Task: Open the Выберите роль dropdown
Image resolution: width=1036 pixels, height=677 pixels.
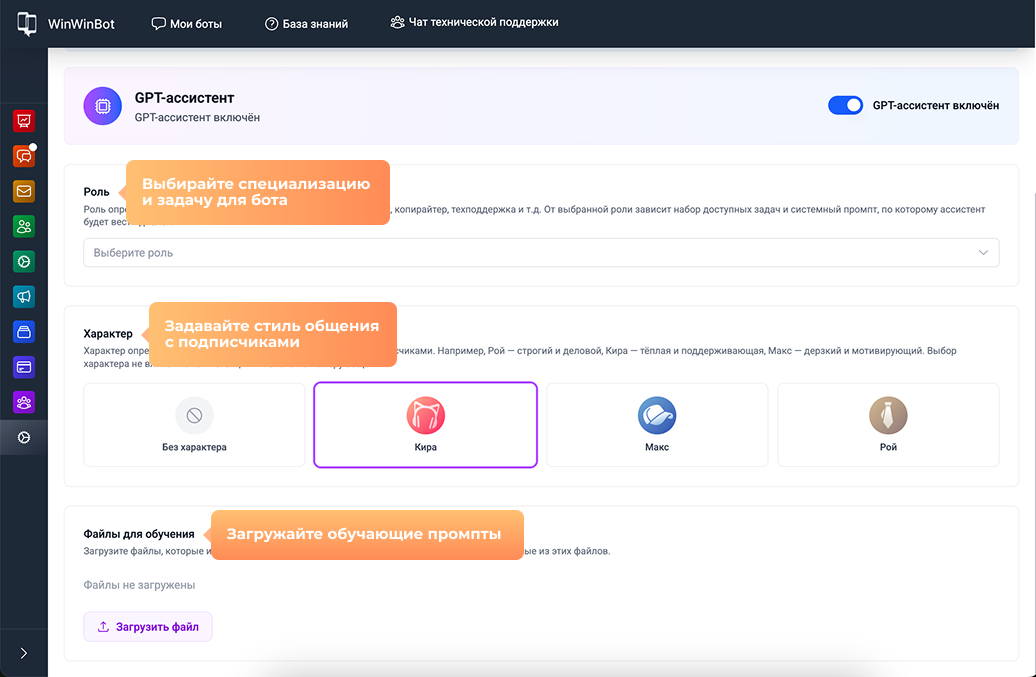Action: pos(540,253)
